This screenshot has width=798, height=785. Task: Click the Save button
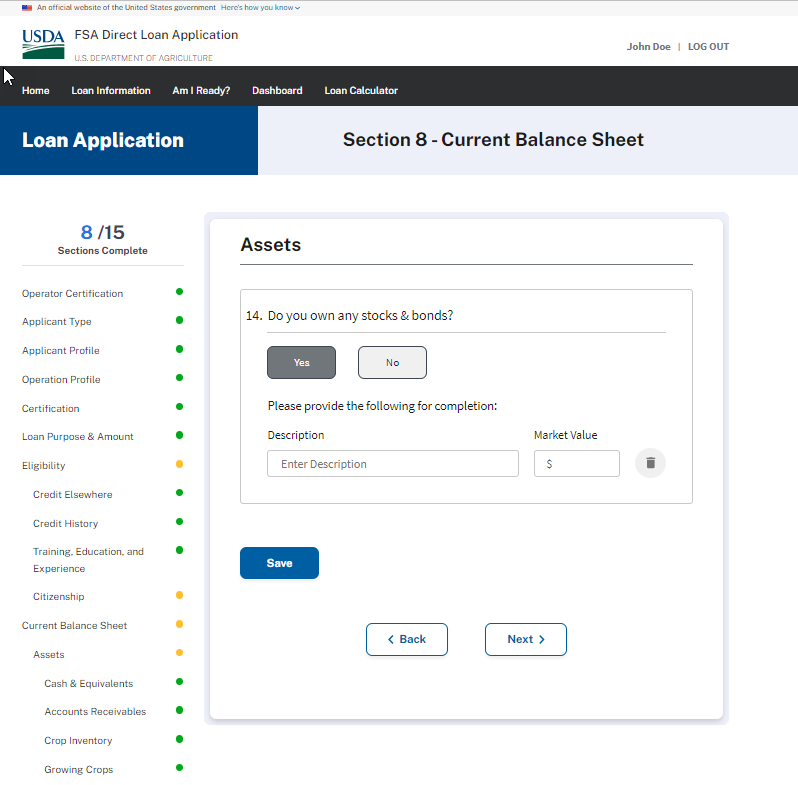point(279,563)
